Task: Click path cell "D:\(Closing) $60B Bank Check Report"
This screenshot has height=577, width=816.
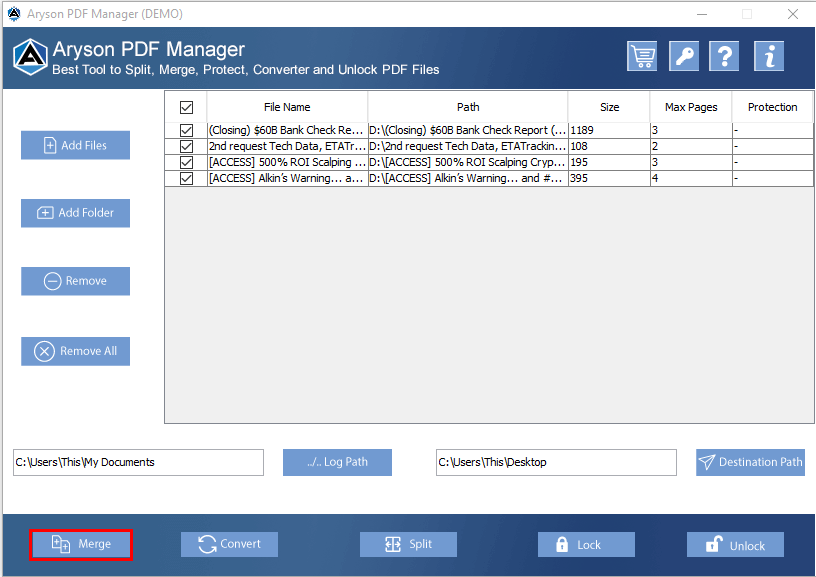Action: 468,130
